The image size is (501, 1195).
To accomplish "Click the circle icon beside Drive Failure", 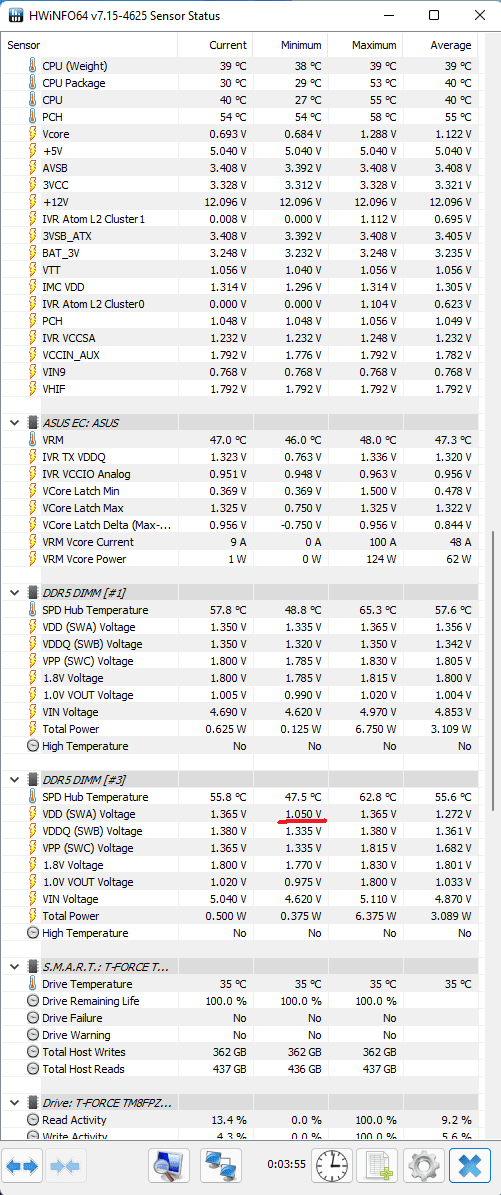I will [33, 1018].
